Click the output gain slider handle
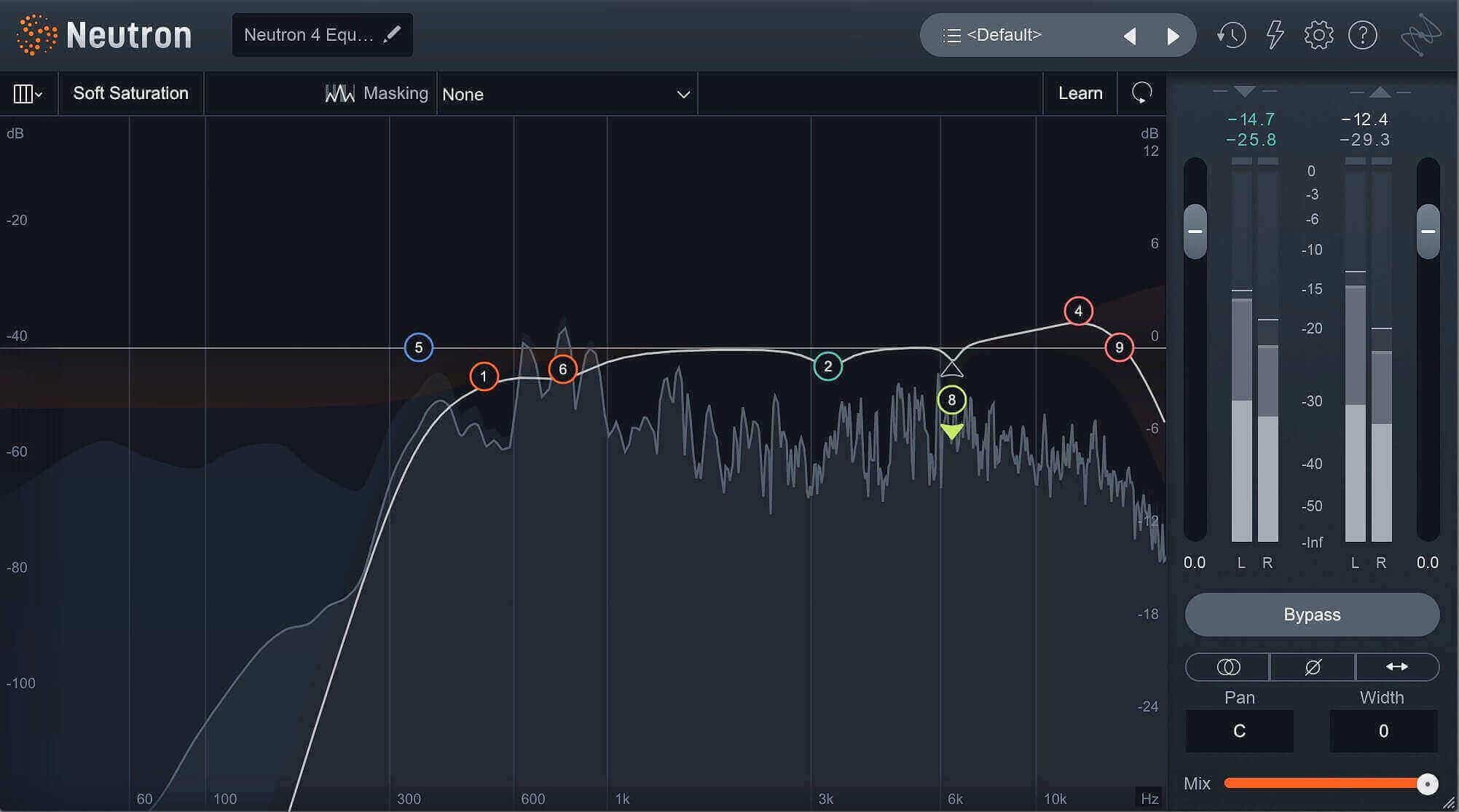This screenshot has width=1459, height=812. coord(1428,232)
